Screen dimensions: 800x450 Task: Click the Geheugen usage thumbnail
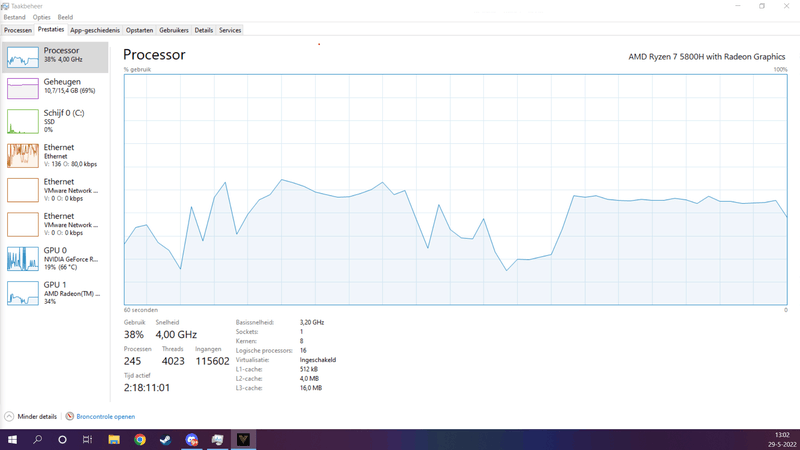(22, 88)
